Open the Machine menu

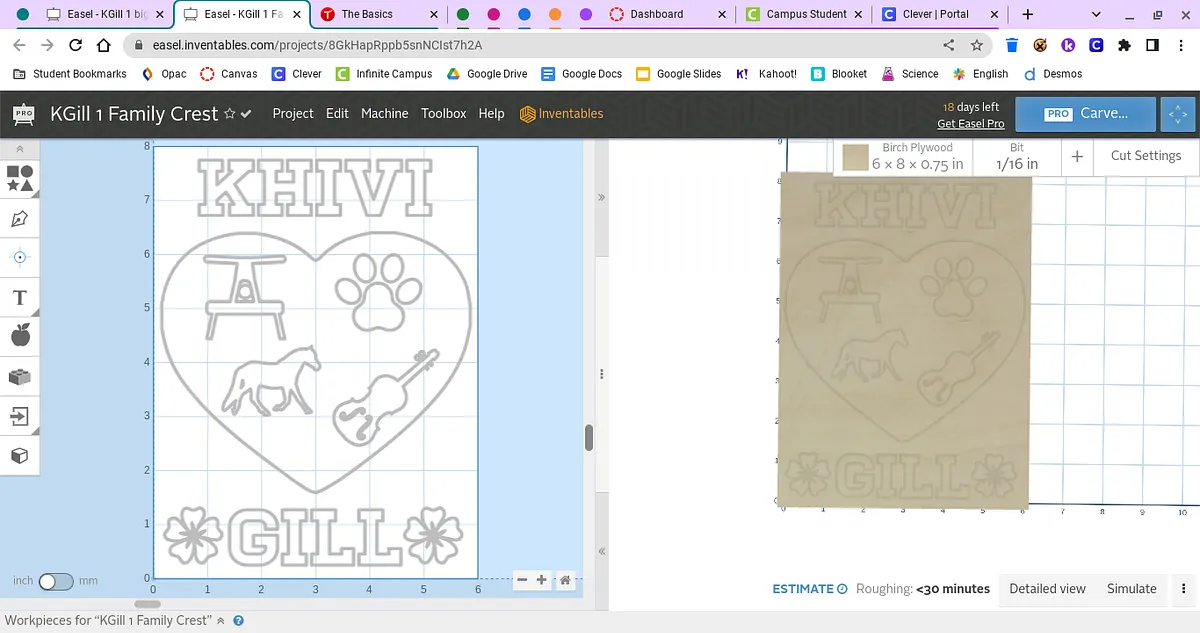(384, 114)
